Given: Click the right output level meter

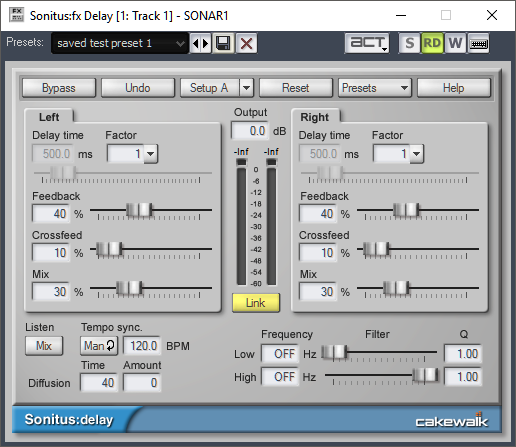Looking at the screenshot, I should 272,222.
